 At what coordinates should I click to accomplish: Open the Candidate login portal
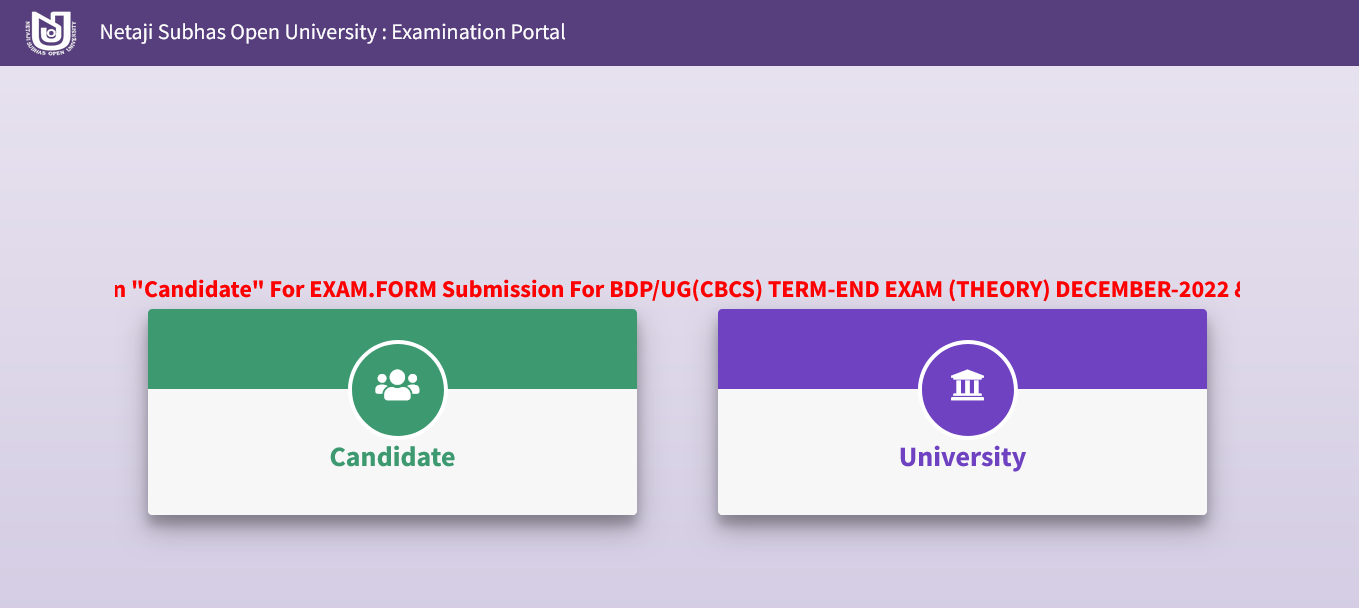(x=392, y=411)
